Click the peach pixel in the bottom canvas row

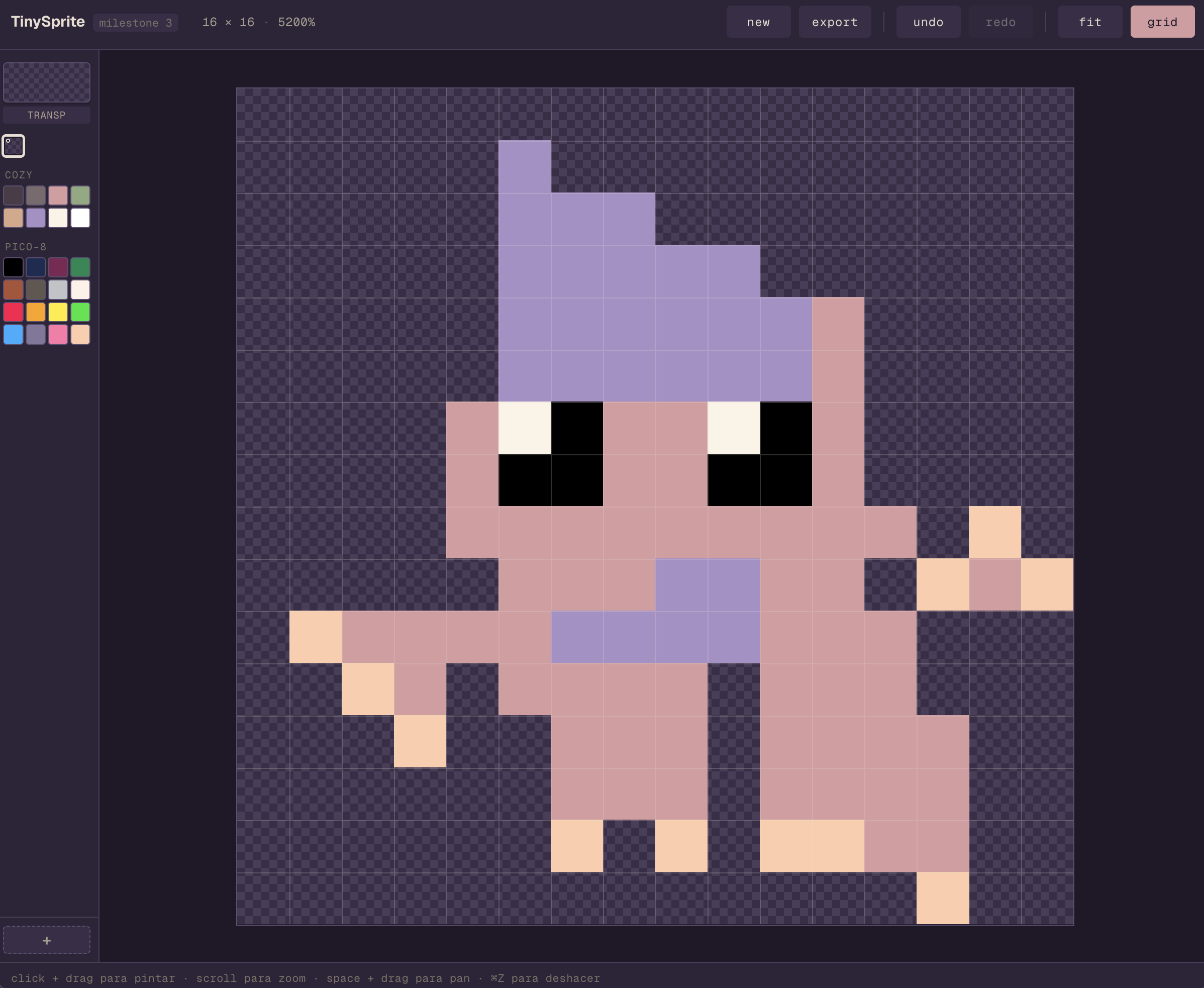pos(943,898)
